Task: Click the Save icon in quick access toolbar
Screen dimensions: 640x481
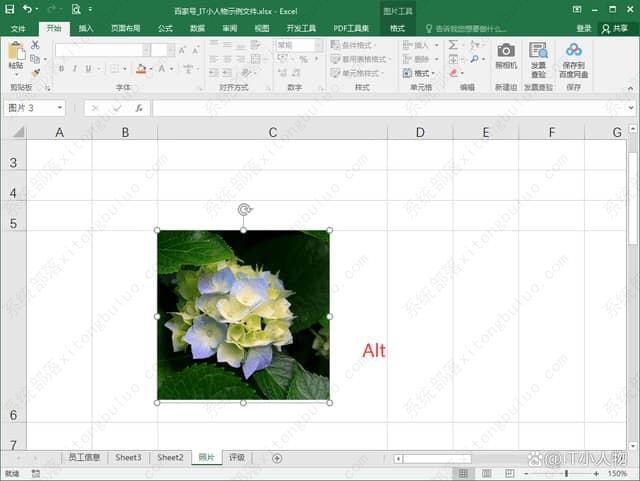Action: tap(8, 9)
